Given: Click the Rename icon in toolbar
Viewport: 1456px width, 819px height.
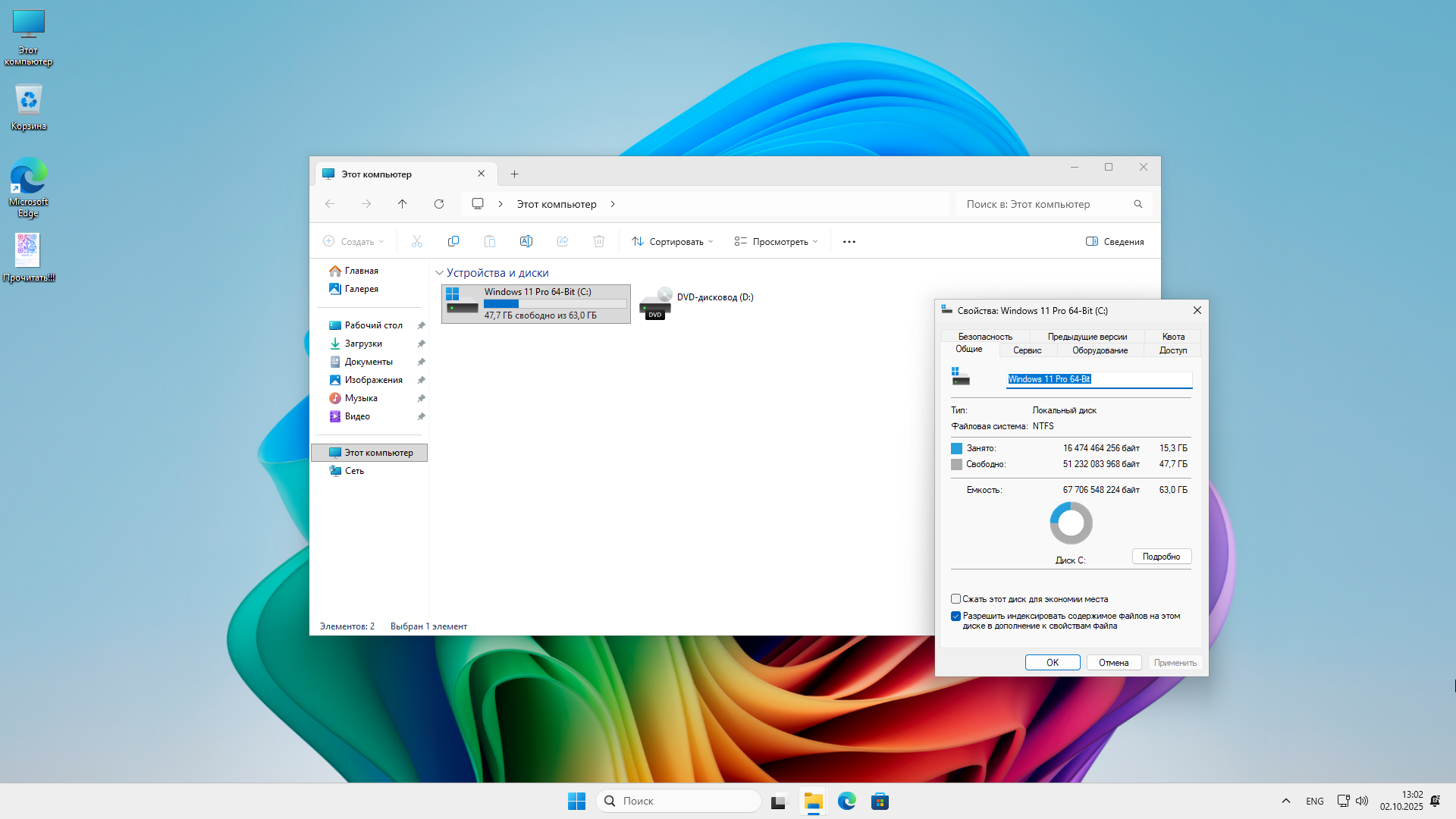Looking at the screenshot, I should pyautogui.click(x=526, y=241).
